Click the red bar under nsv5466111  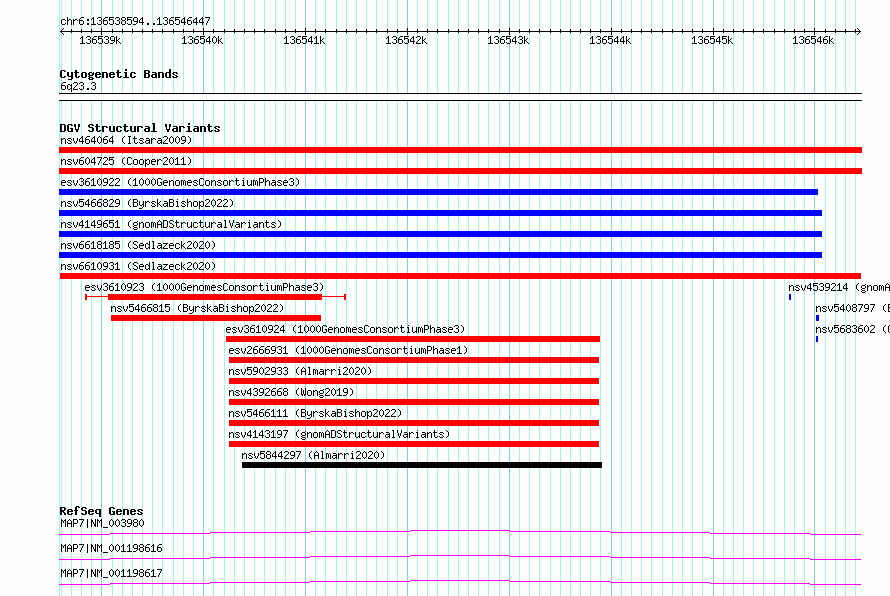click(414, 423)
